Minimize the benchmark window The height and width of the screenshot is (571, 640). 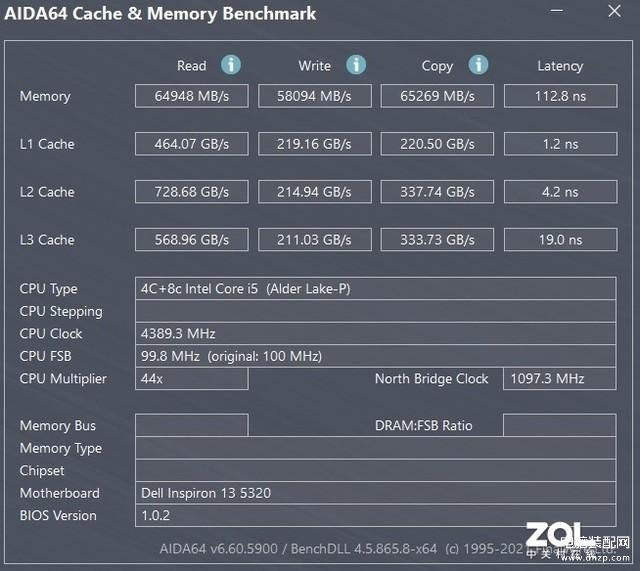coord(556,11)
